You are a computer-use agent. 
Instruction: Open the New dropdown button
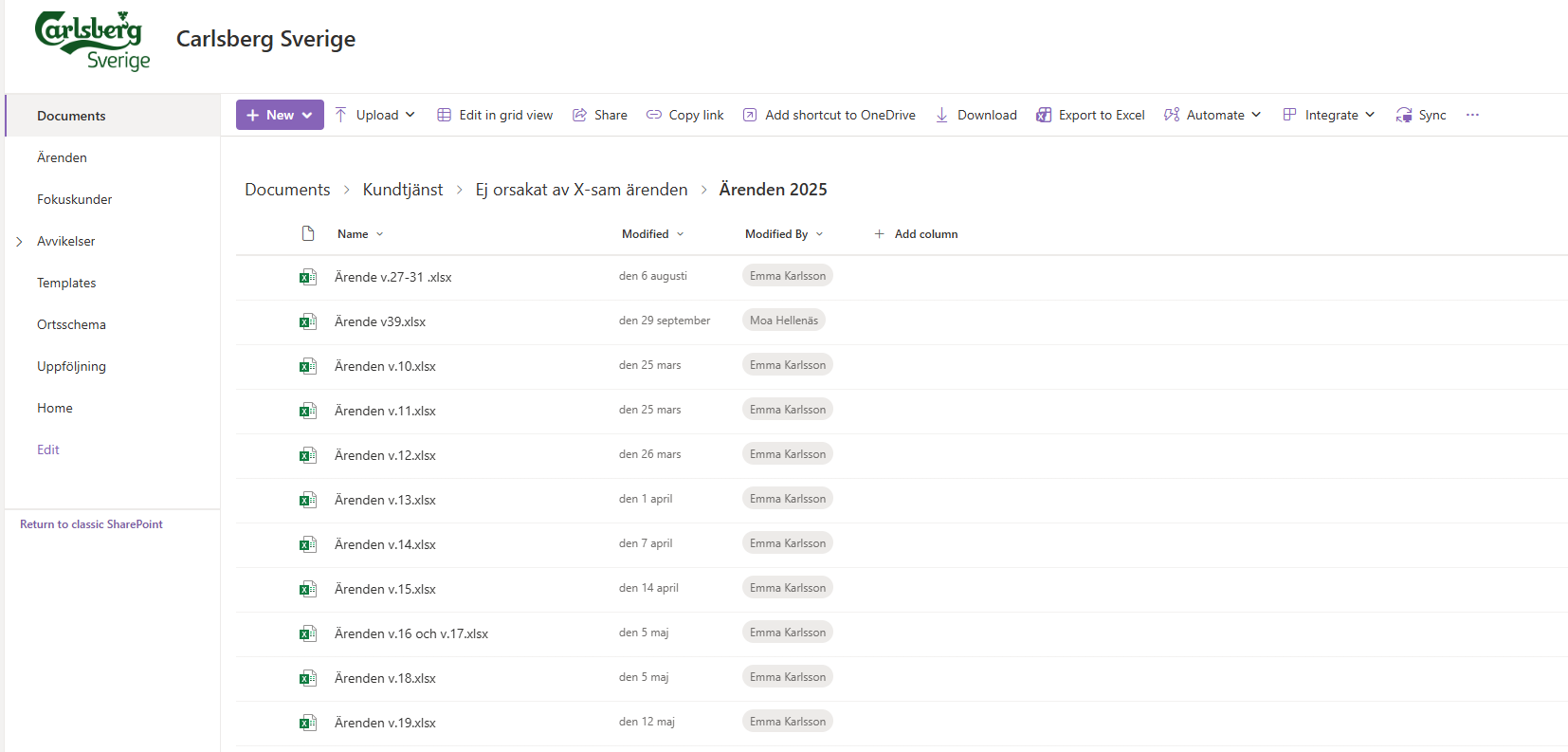click(x=280, y=115)
